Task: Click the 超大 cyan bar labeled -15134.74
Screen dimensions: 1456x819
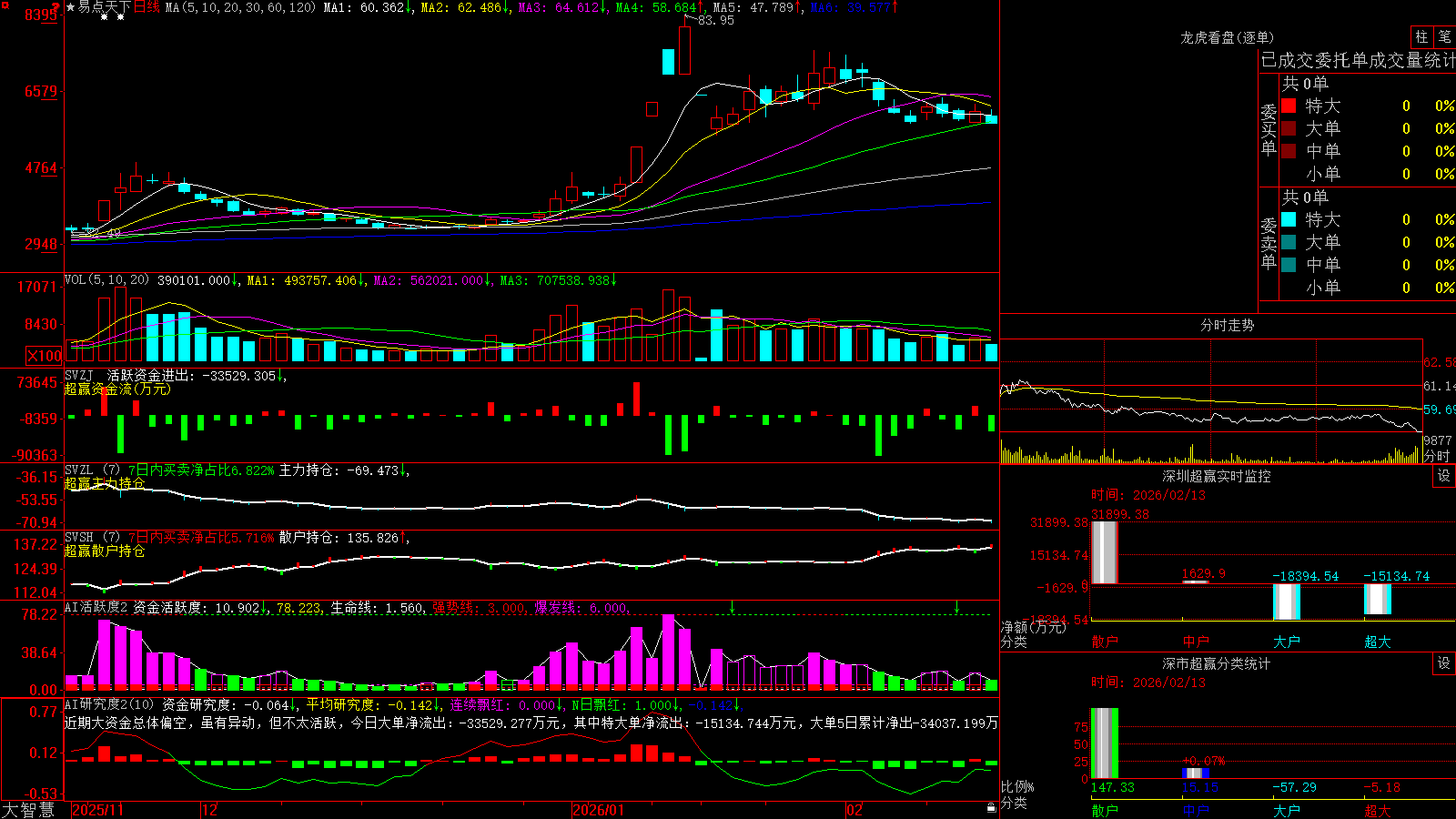Action: (1378, 599)
